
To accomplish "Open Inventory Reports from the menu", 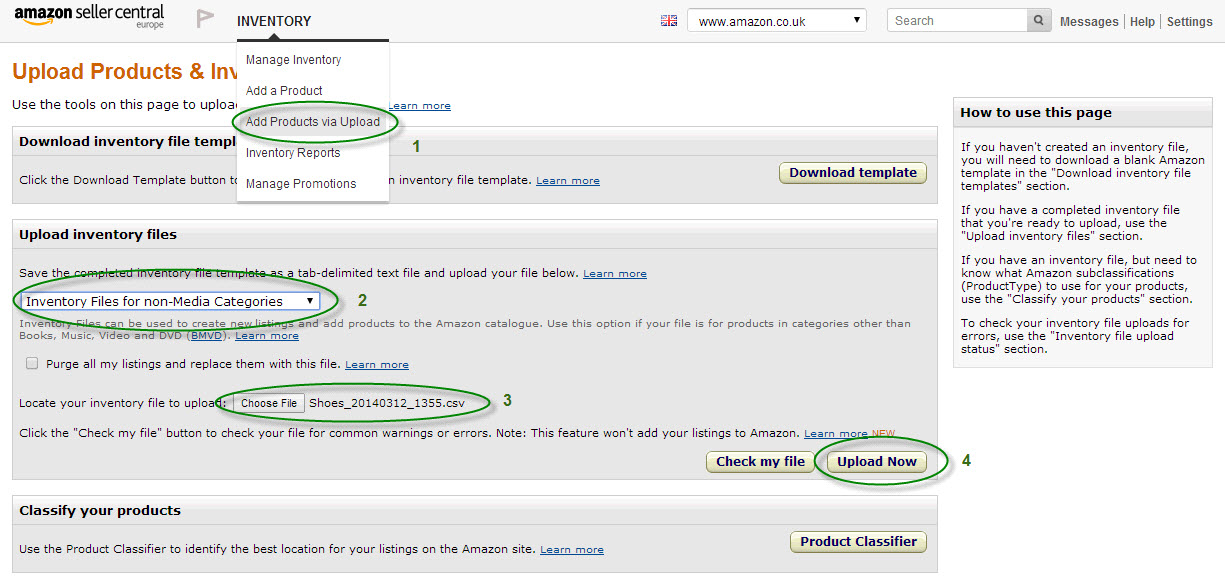I will pyautogui.click(x=293, y=153).
